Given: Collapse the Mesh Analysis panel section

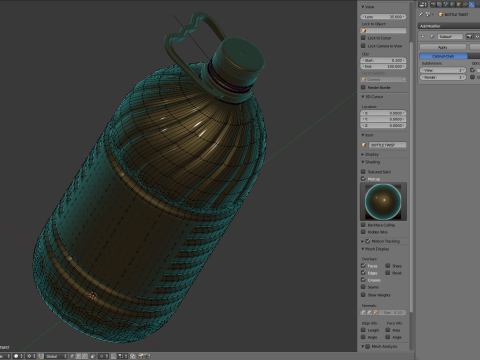Looking at the screenshot, I should click(363, 346).
